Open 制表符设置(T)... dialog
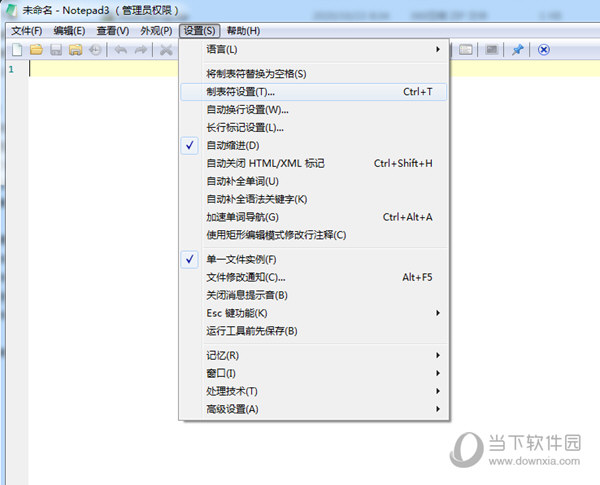This screenshot has width=600, height=485. pos(314,92)
